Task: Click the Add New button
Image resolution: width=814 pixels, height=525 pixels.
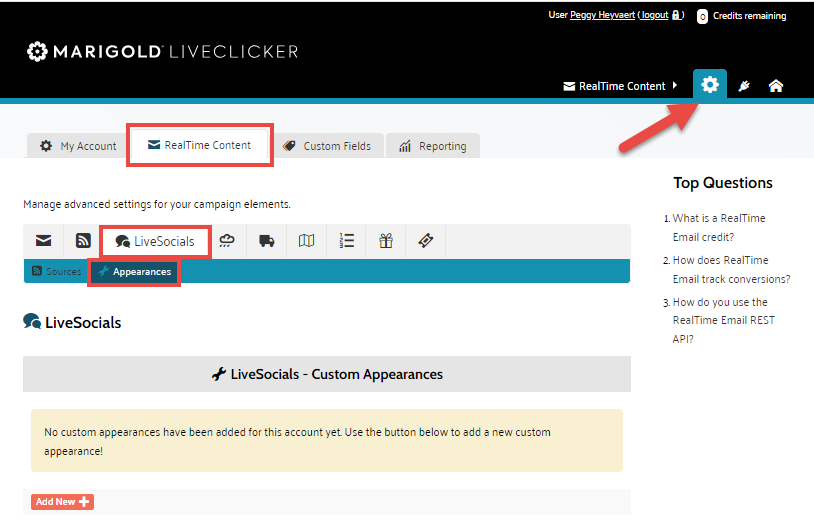Action: tap(62, 502)
